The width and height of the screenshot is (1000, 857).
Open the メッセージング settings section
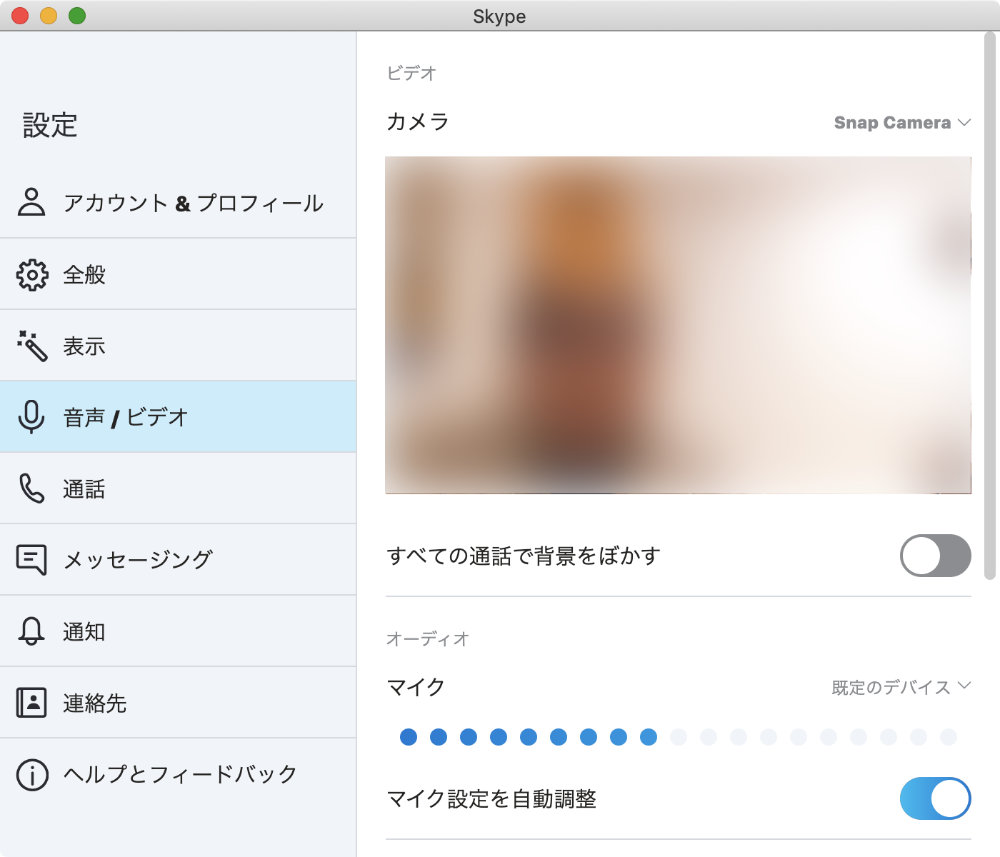coord(178,560)
